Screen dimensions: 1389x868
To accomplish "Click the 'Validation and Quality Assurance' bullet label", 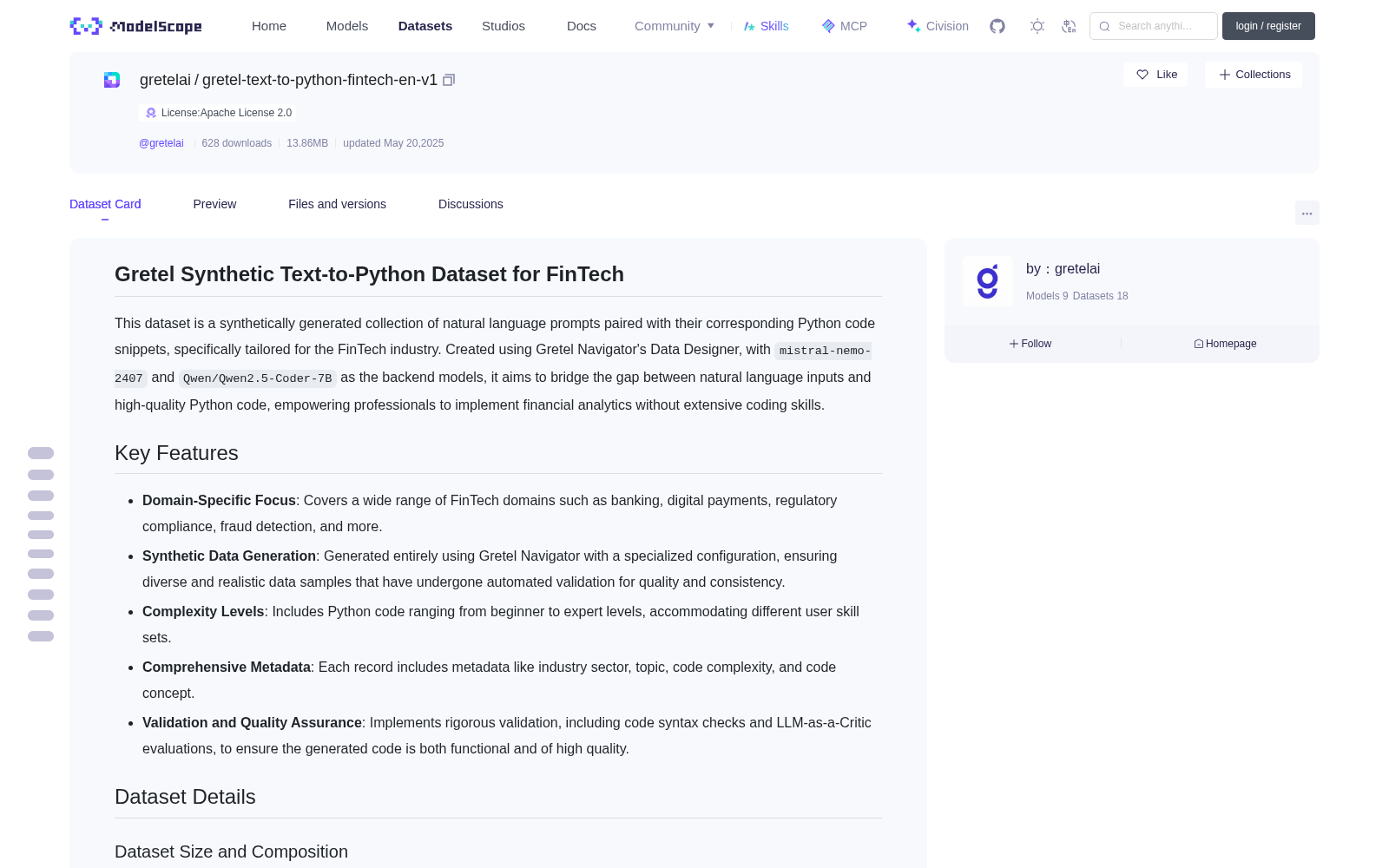I will pyautogui.click(x=252, y=723).
